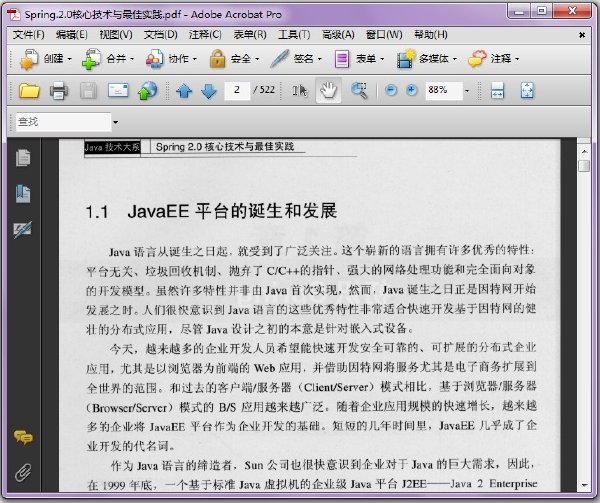Open the 文档(D) menu

click(x=161, y=35)
